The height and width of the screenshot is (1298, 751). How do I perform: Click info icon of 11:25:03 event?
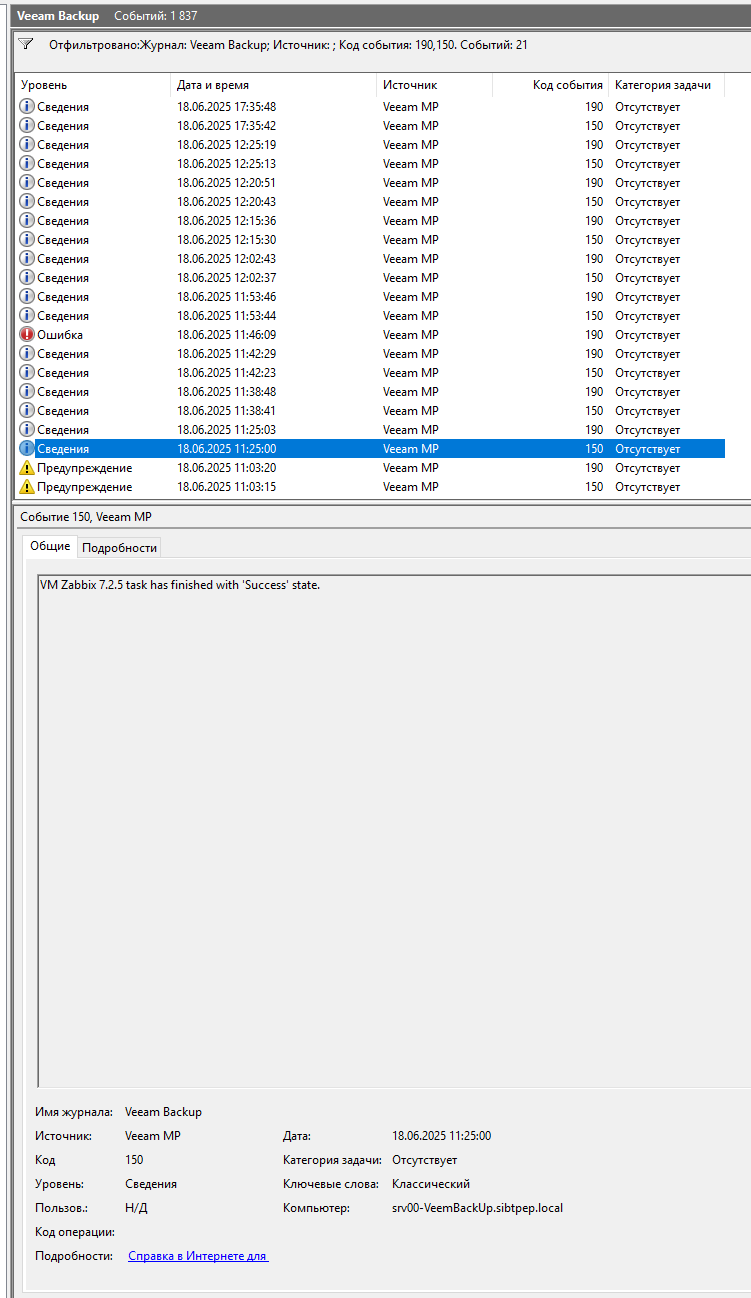pyautogui.click(x=27, y=430)
